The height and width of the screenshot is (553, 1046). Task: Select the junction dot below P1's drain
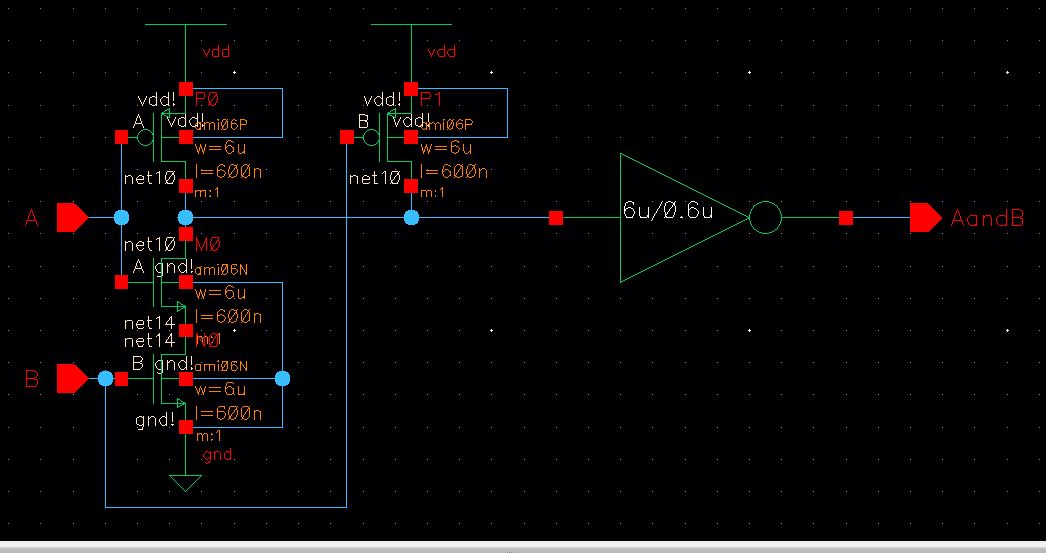(411, 217)
